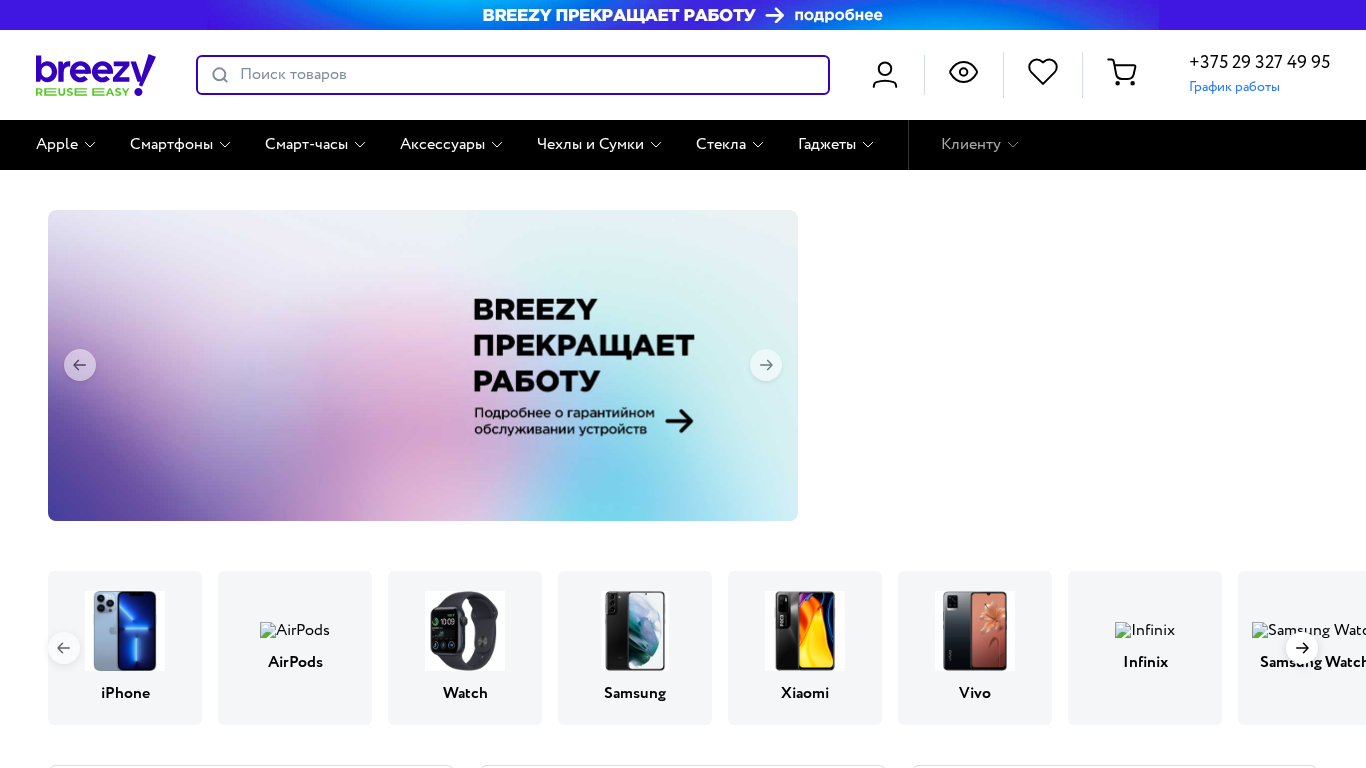Image resolution: width=1366 pixels, height=768 pixels.
Task: Open the Breezy closing banner slide
Action: (x=423, y=365)
